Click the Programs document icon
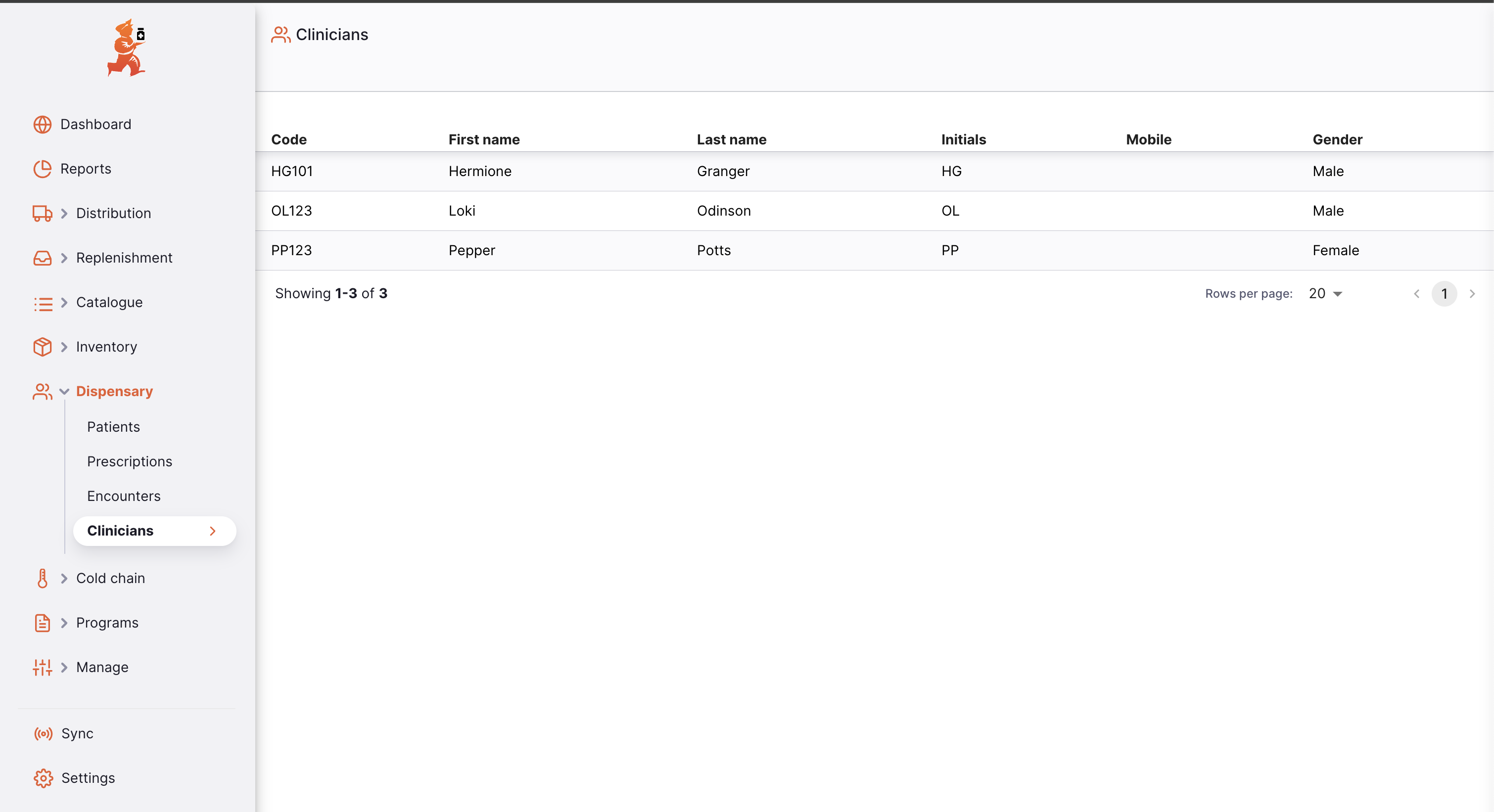This screenshot has height=812, width=1494. click(x=43, y=623)
